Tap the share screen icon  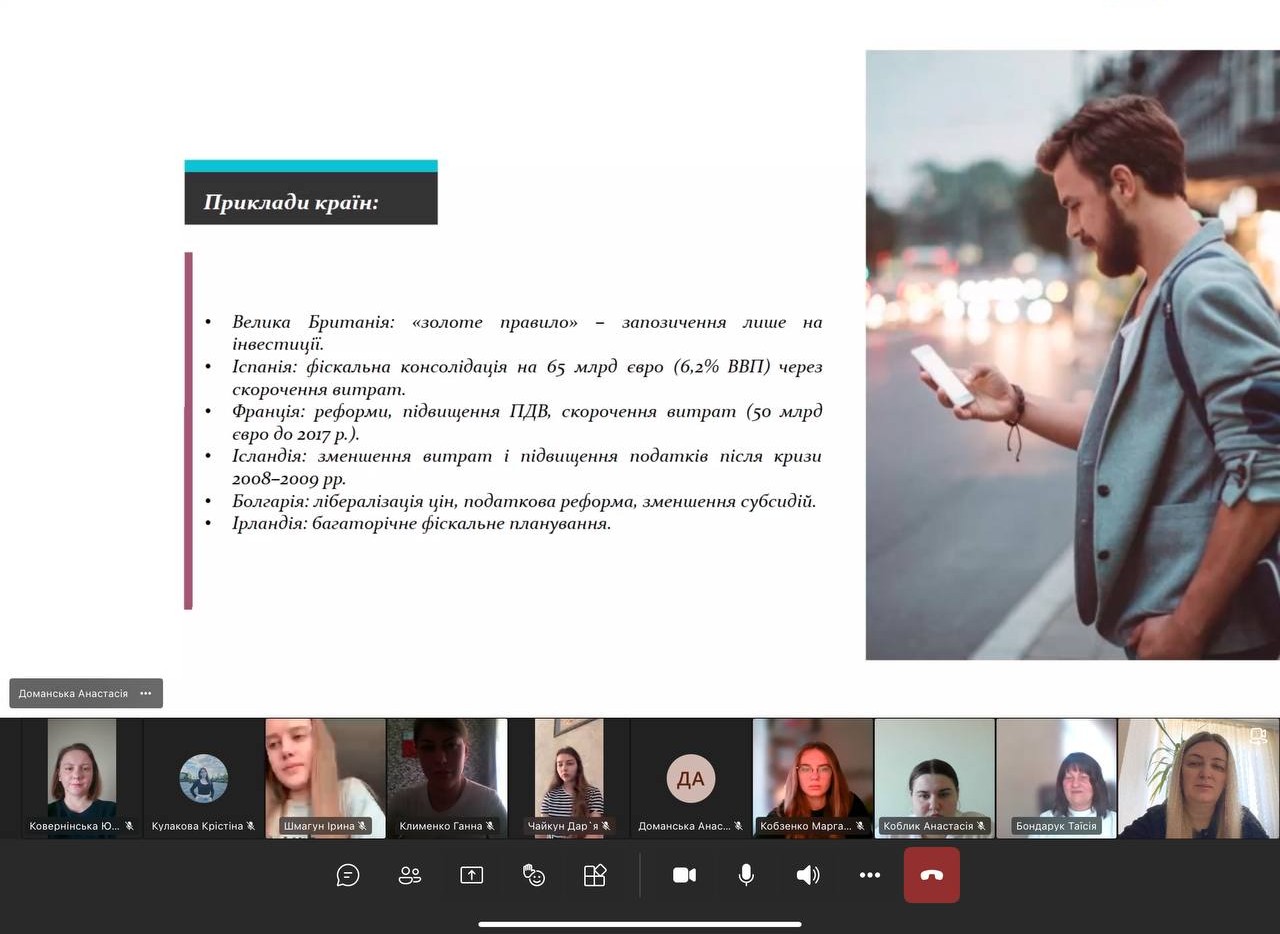tap(471, 875)
